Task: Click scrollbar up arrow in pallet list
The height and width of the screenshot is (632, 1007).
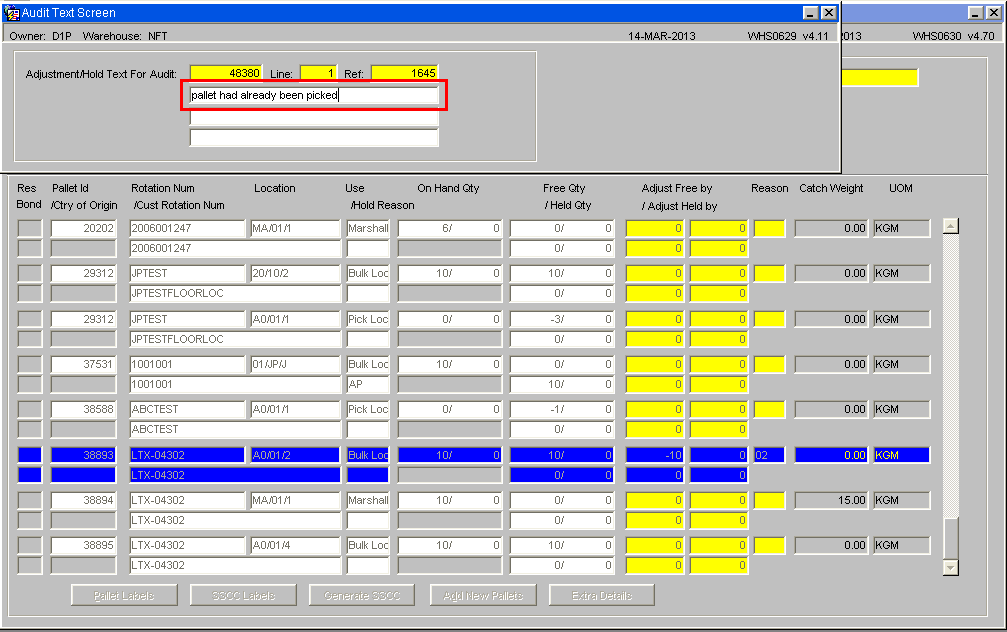Action: click(950, 226)
